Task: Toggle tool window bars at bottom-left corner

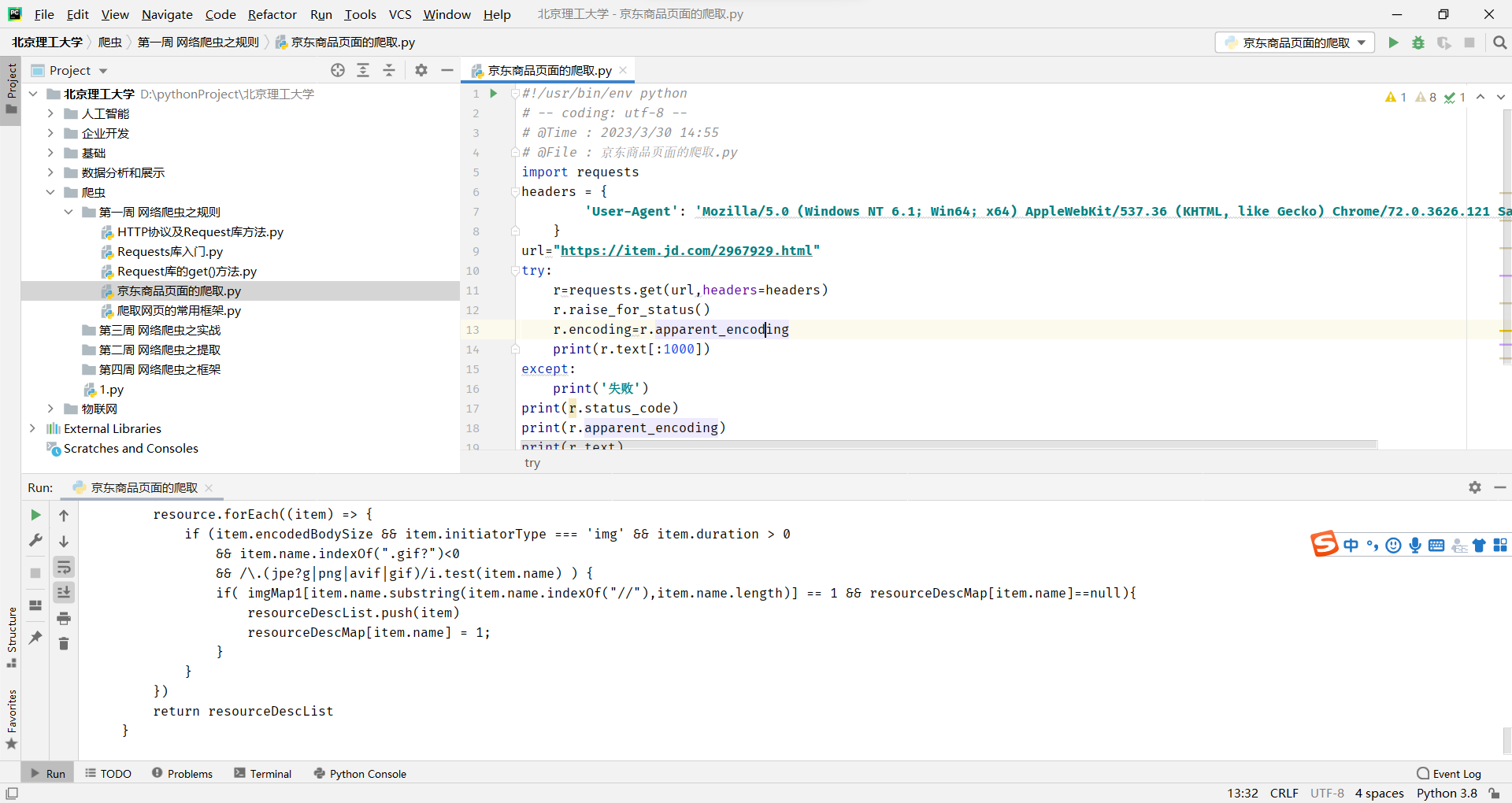Action: pyautogui.click(x=12, y=794)
